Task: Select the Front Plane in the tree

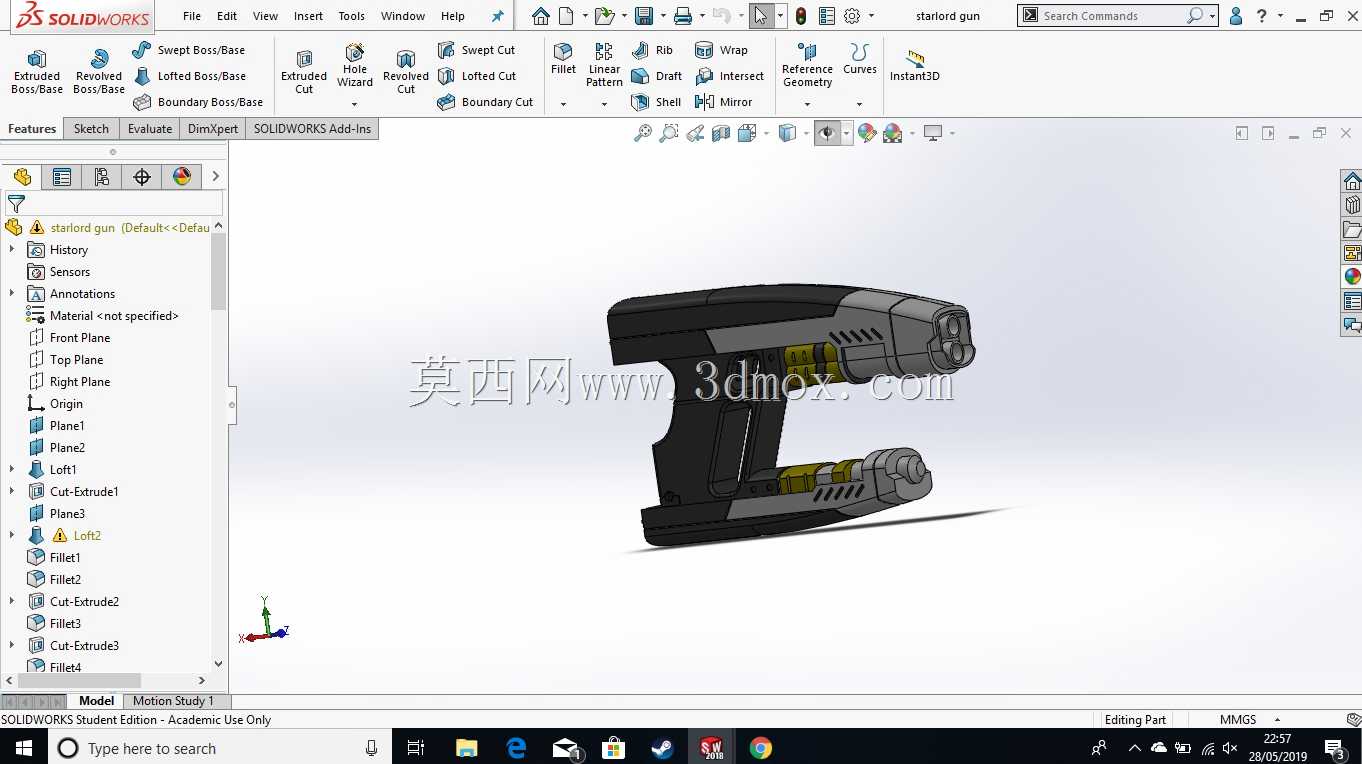Action: tap(80, 338)
